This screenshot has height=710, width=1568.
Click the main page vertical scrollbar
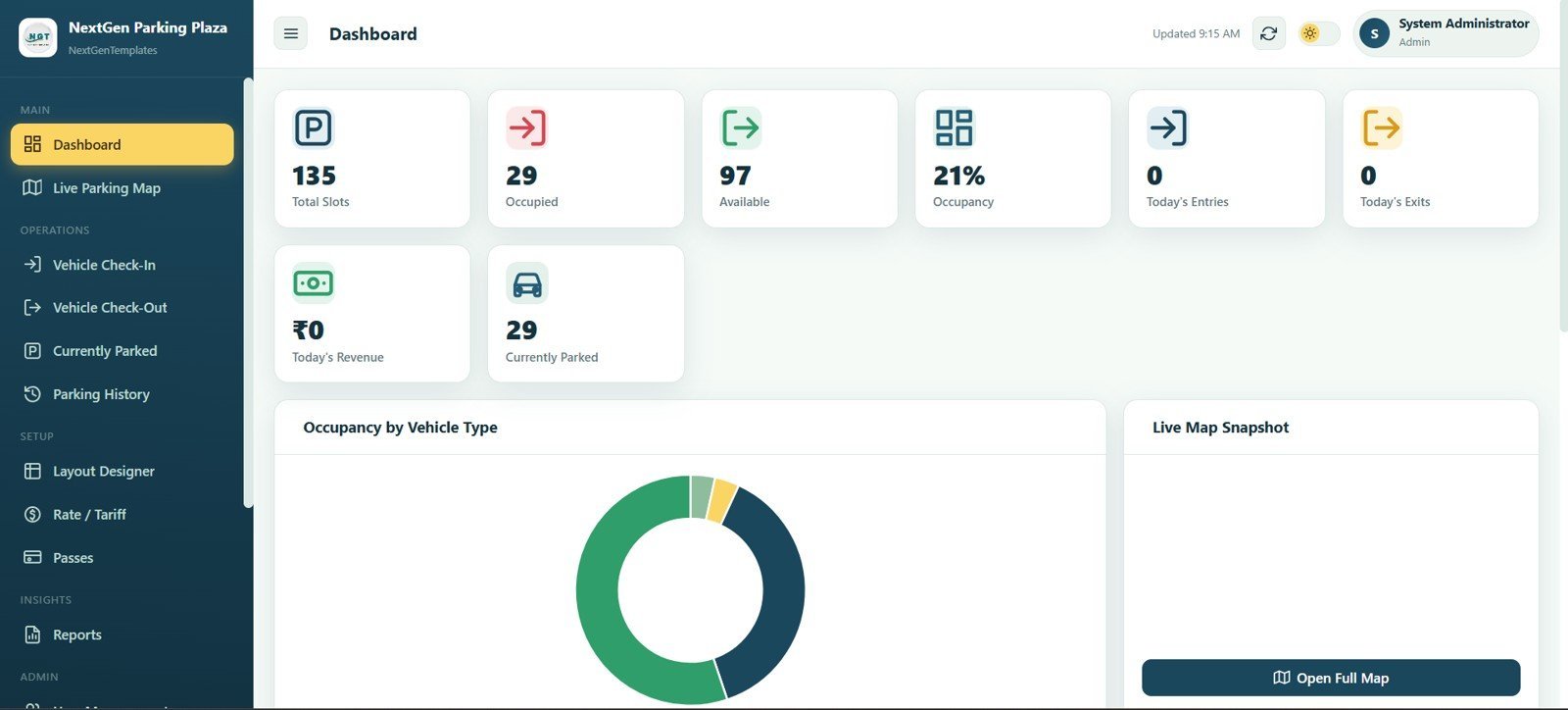pos(1563,167)
